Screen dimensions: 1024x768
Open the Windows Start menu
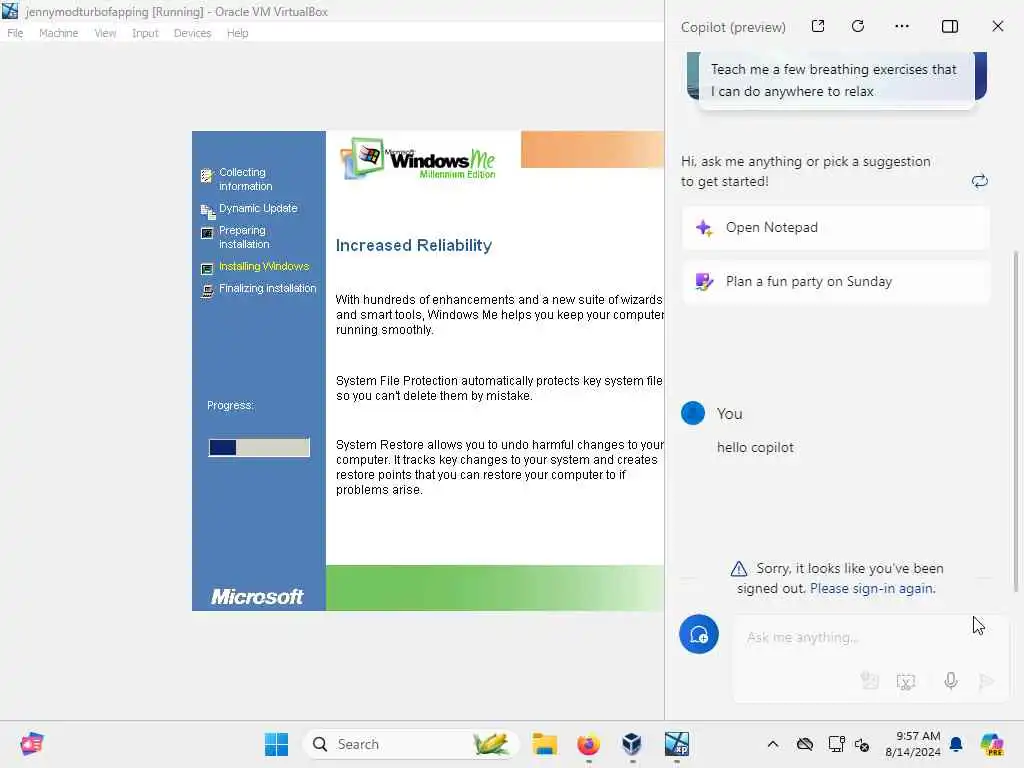[x=276, y=744]
